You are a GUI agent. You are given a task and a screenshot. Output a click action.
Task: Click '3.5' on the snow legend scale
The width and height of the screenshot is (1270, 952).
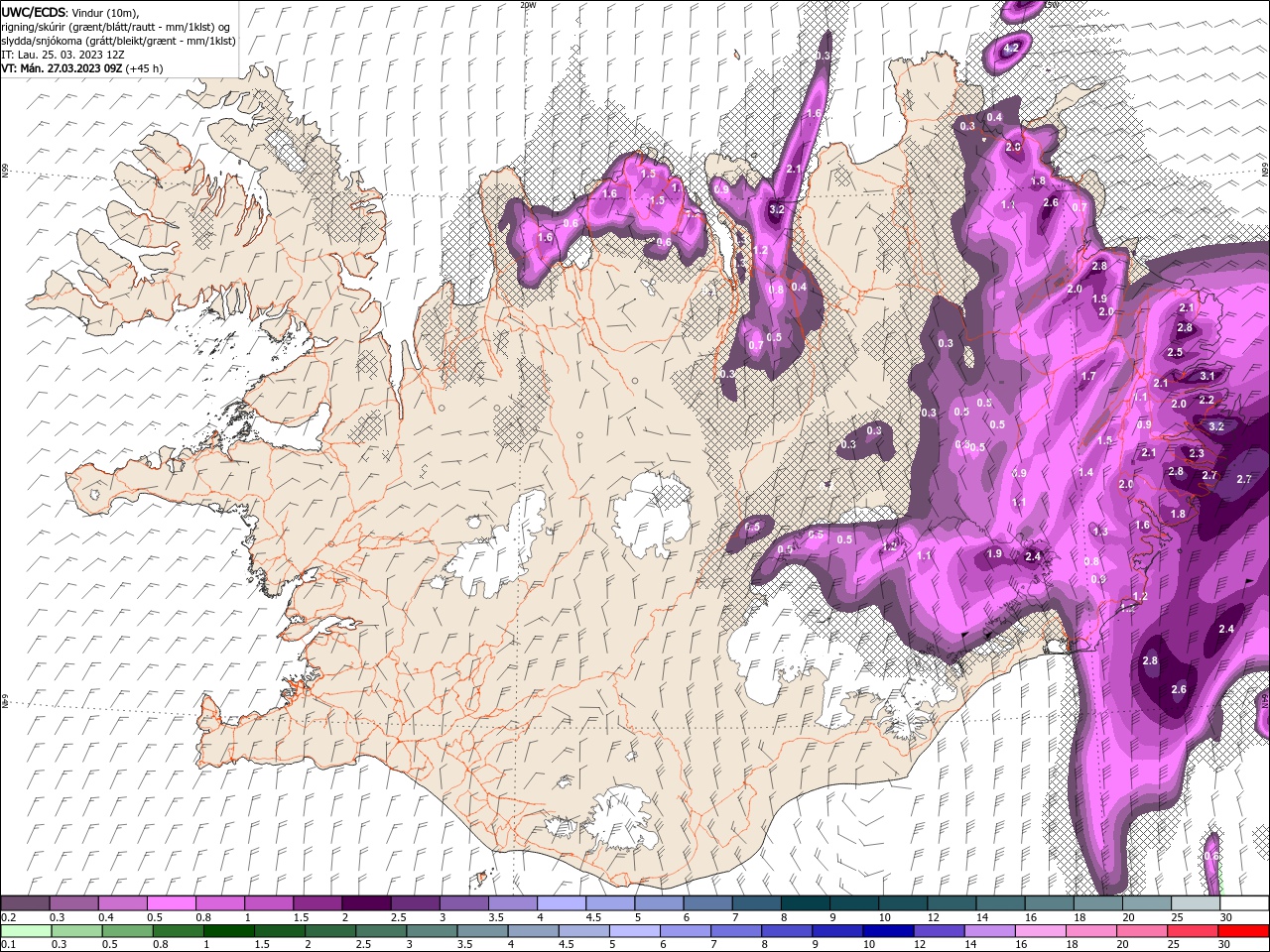[x=496, y=917]
